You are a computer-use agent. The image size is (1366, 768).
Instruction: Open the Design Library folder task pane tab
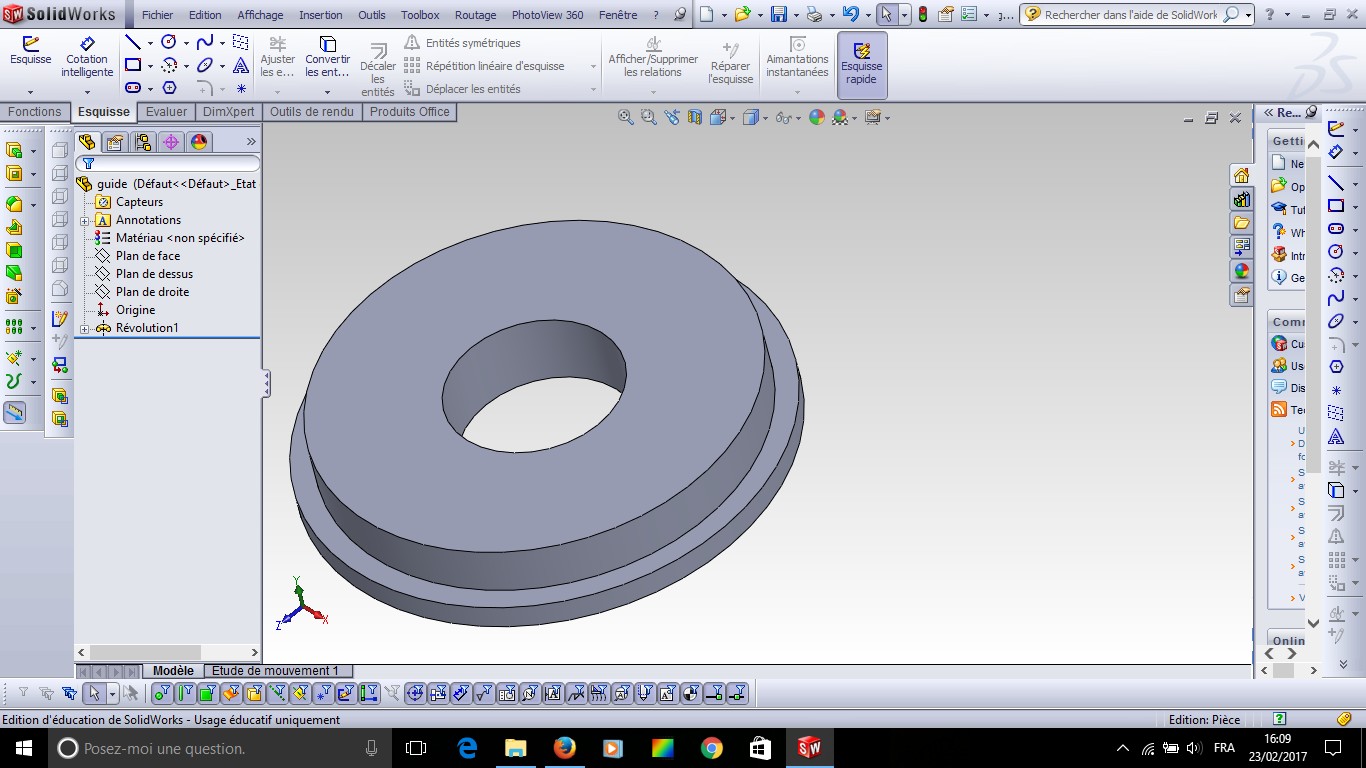(1241, 223)
